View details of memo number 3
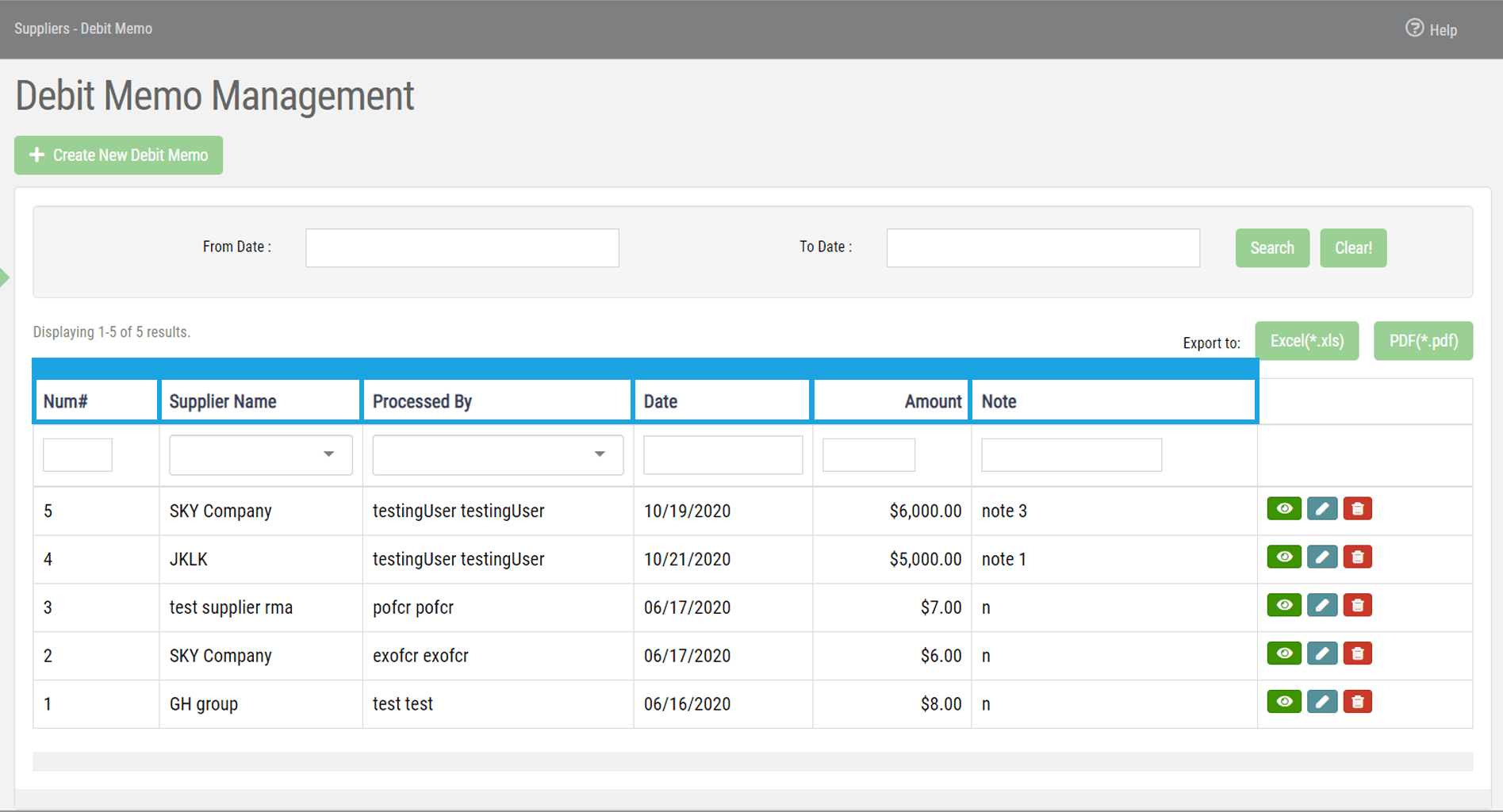 coord(1284,605)
